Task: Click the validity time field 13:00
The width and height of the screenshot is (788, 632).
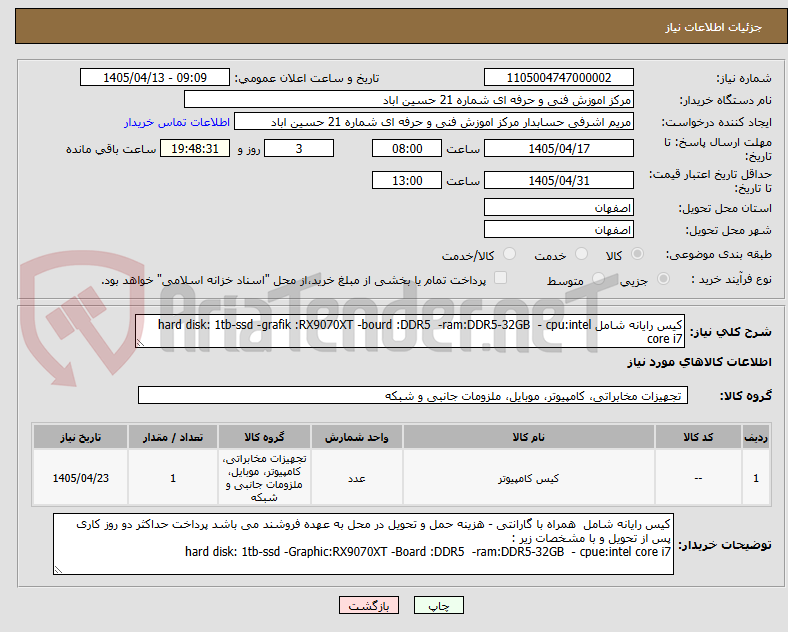Action: click(x=407, y=180)
